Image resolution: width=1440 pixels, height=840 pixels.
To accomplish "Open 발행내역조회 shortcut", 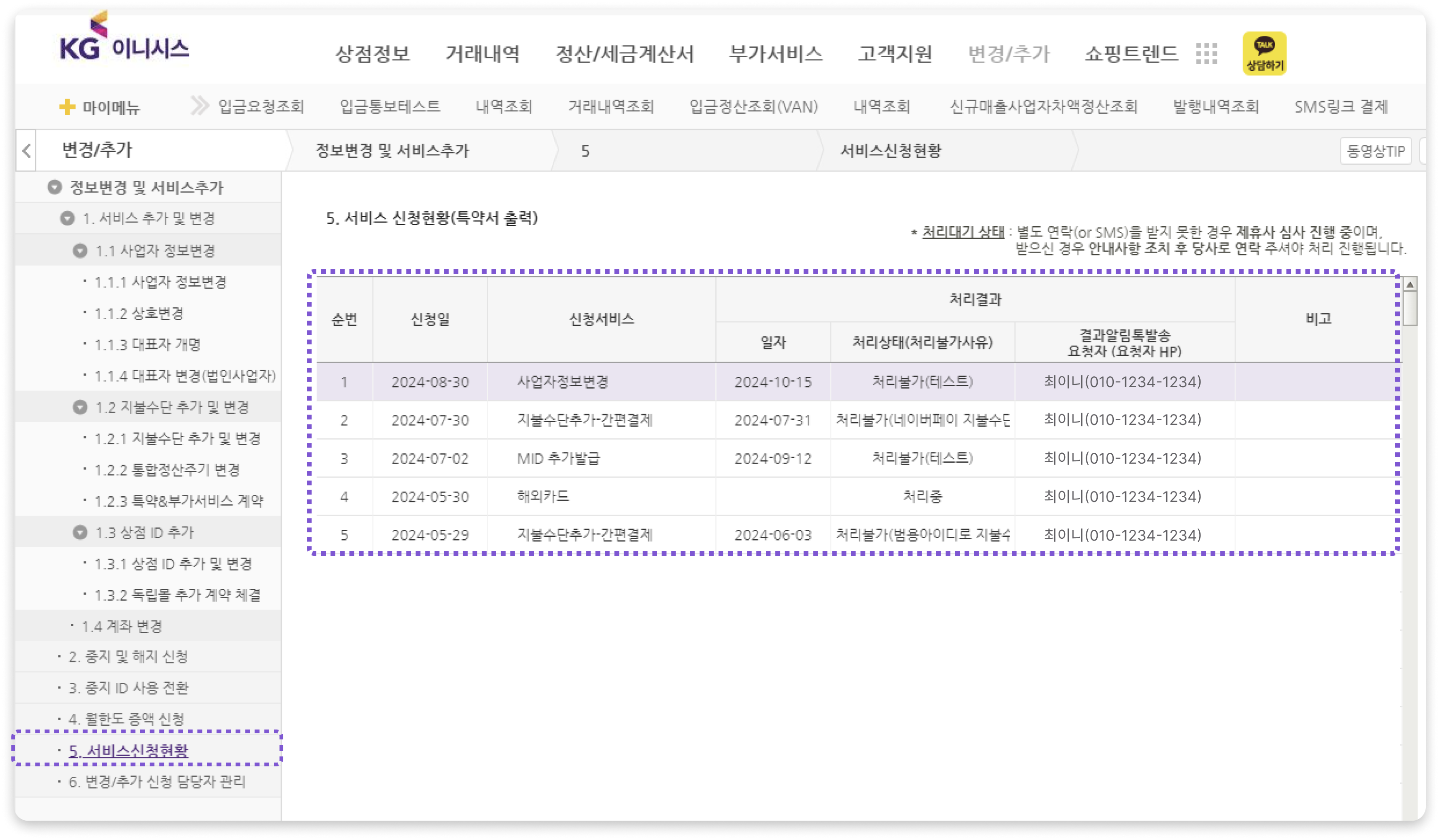I will pos(1215,106).
